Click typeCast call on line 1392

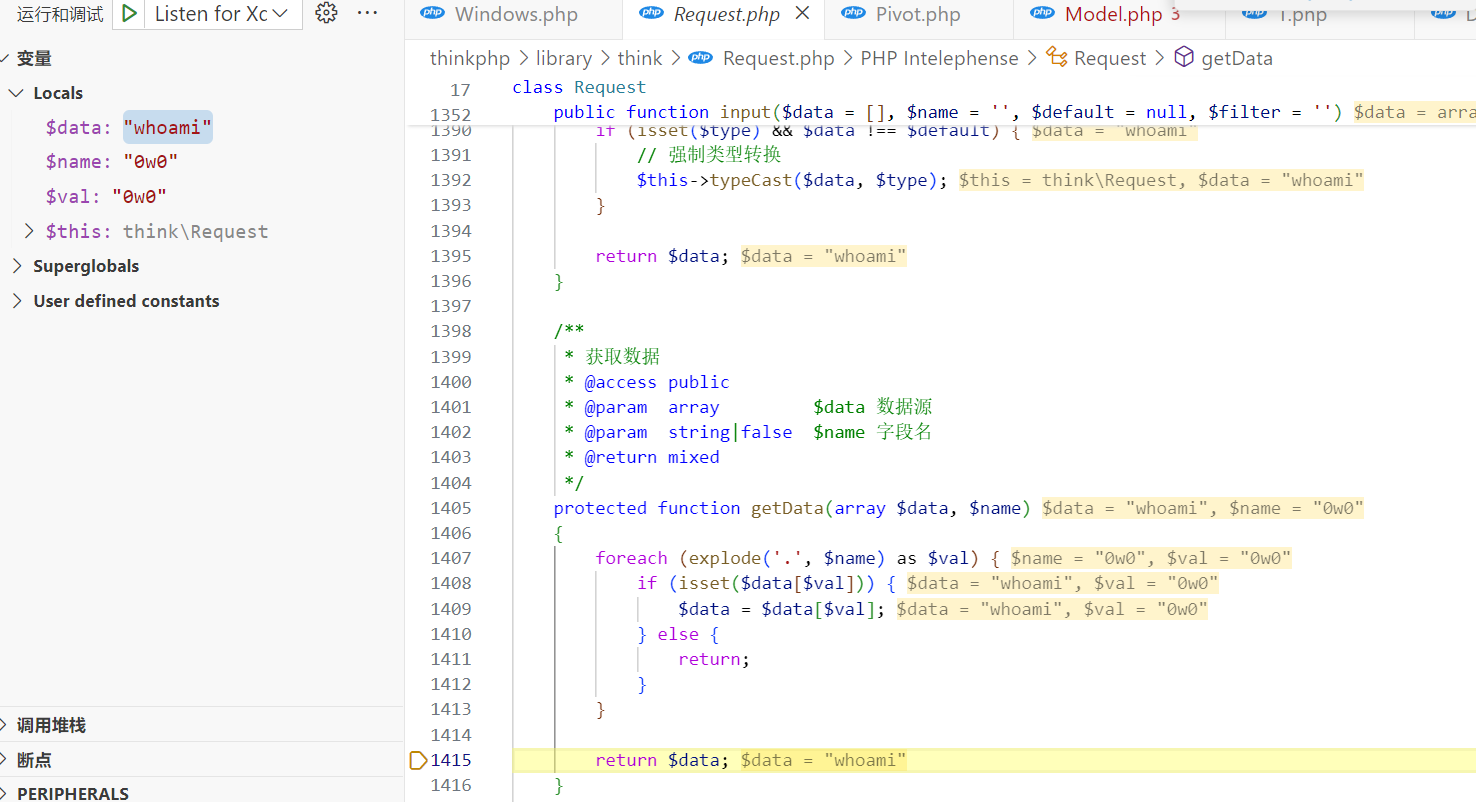pos(792,180)
